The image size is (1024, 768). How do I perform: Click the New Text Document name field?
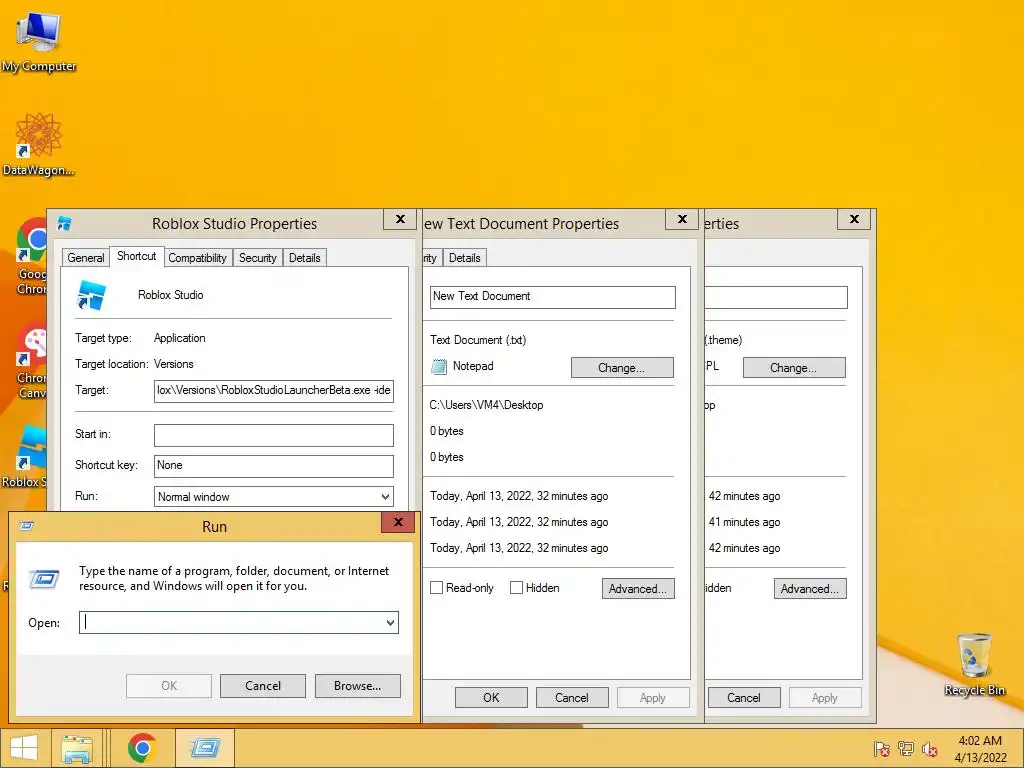click(x=552, y=296)
